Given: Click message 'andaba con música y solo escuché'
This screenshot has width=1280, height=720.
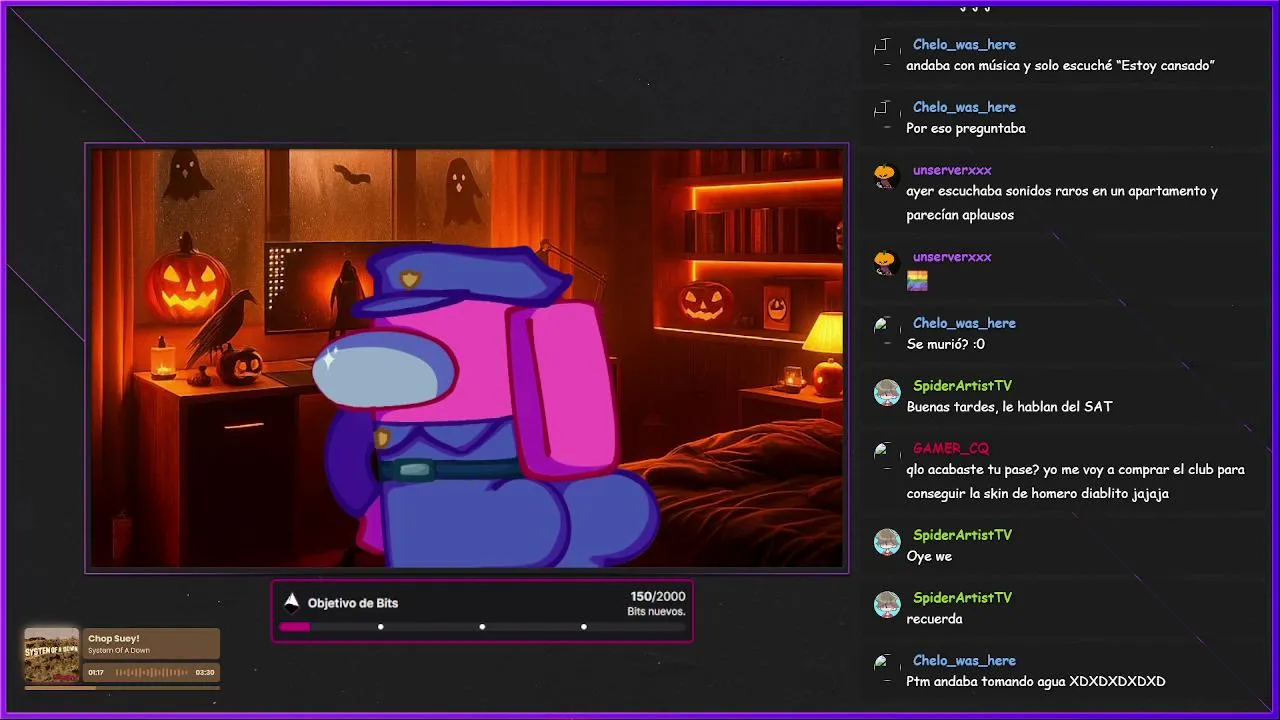Looking at the screenshot, I should point(1060,66).
